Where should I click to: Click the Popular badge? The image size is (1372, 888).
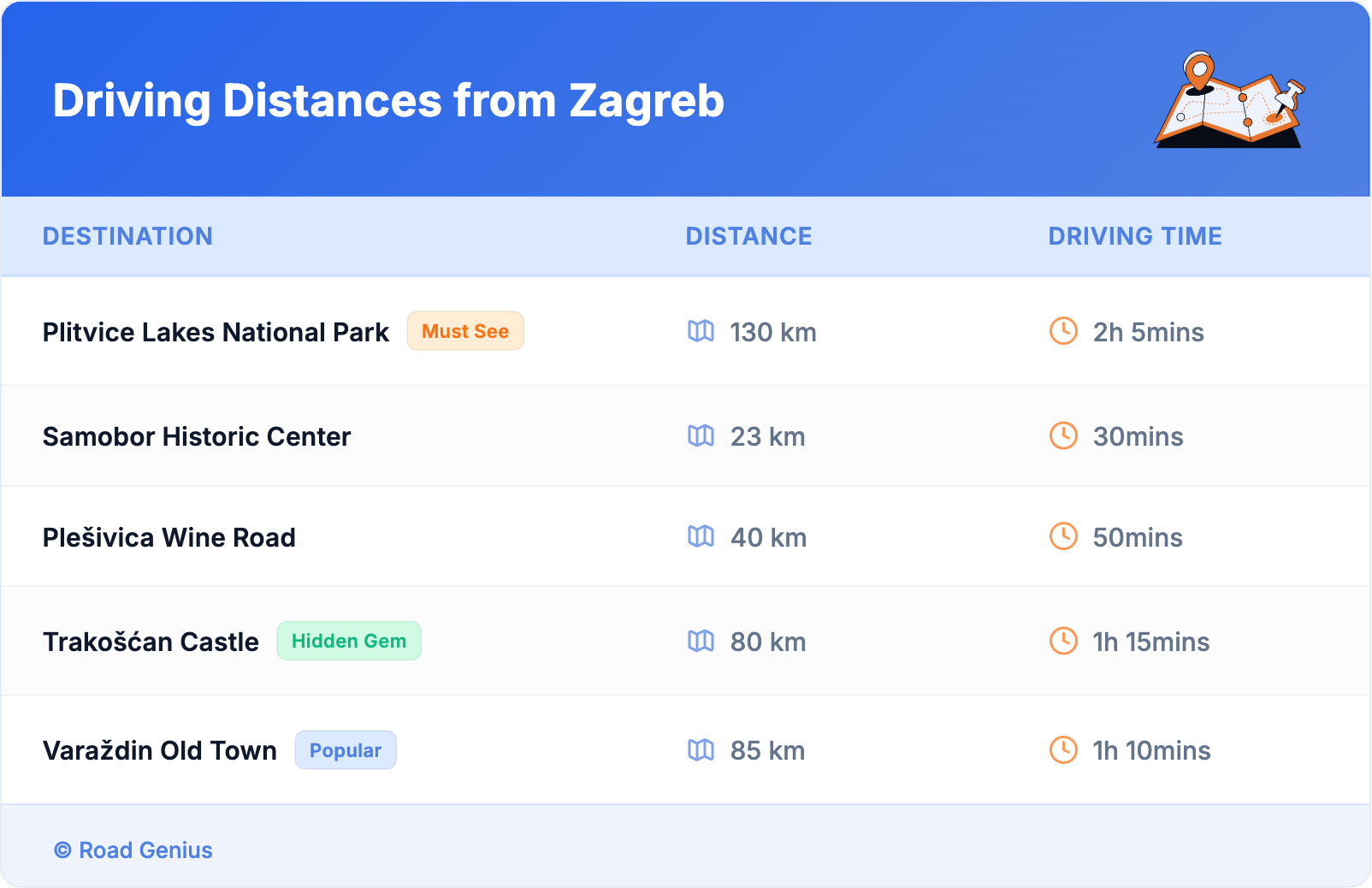346,750
